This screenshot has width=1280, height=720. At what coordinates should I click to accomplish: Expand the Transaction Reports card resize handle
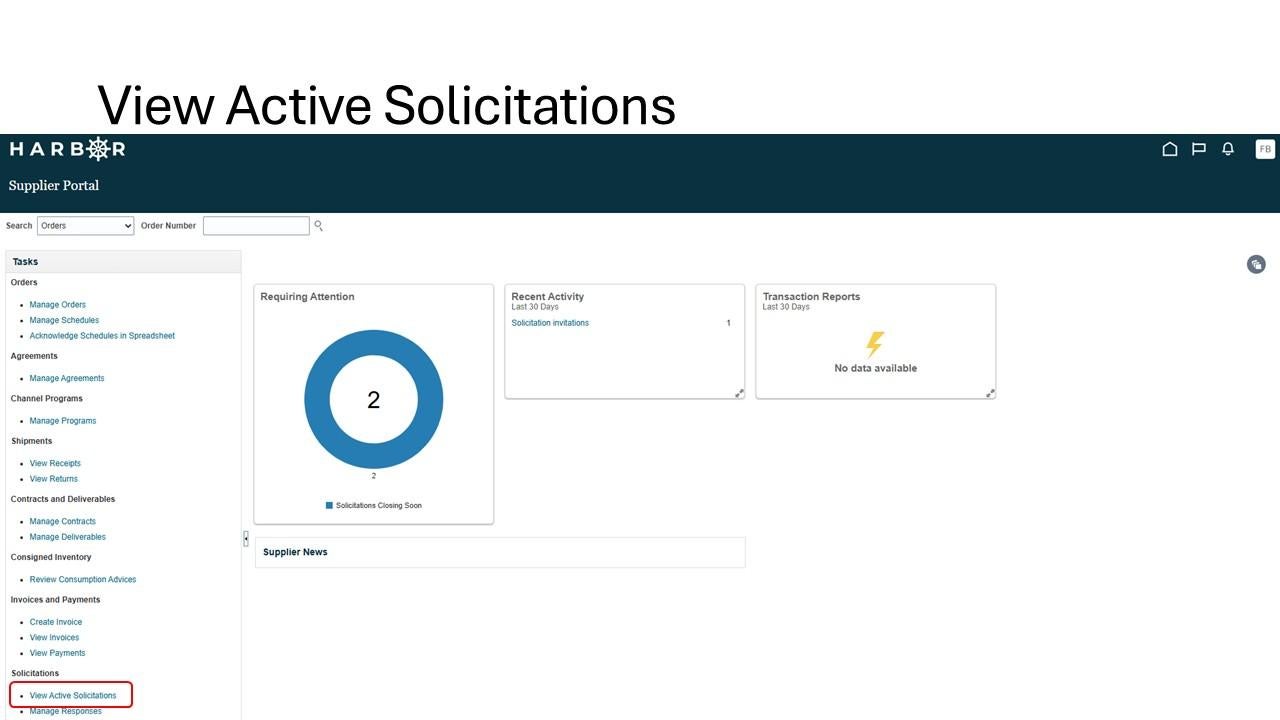click(x=990, y=393)
